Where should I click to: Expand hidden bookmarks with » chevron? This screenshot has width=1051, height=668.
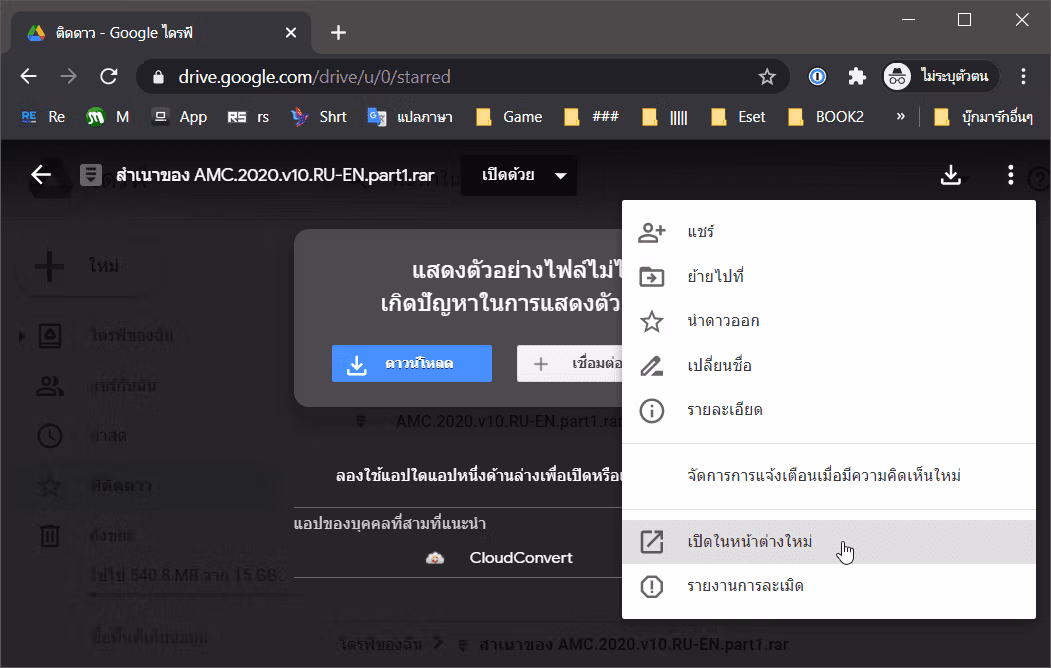900,117
